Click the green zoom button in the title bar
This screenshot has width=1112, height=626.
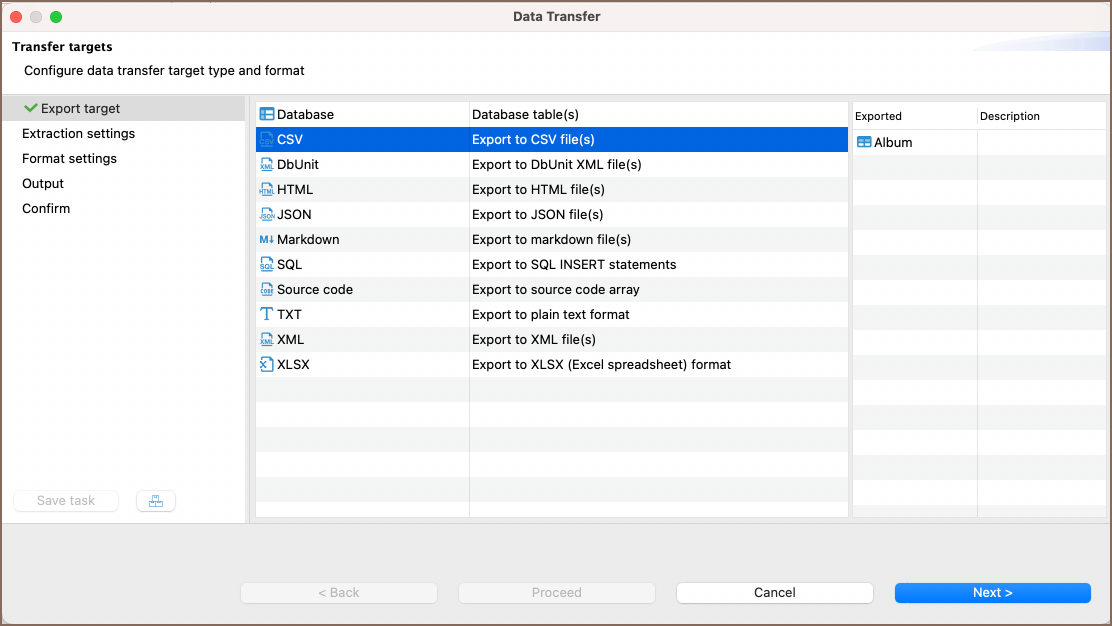56,17
